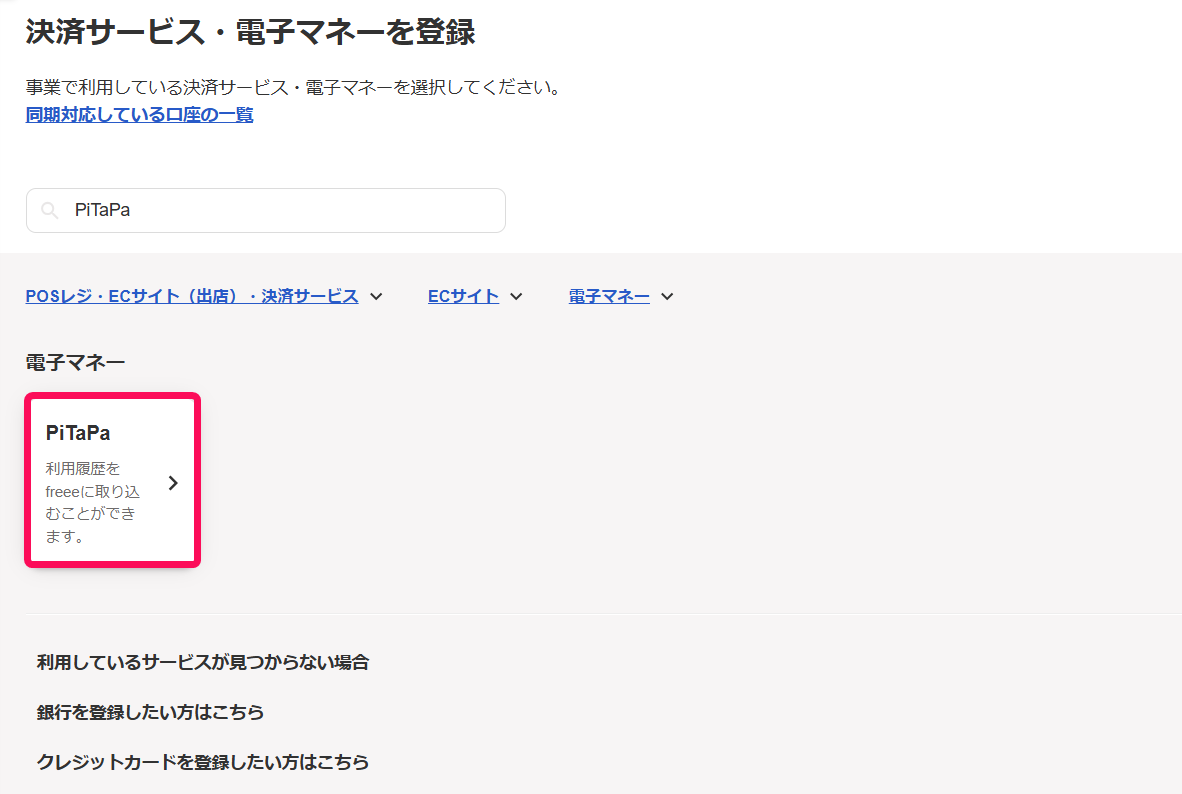Expand chevron next to ECサイト
This screenshot has width=1182, height=794.
(516, 296)
